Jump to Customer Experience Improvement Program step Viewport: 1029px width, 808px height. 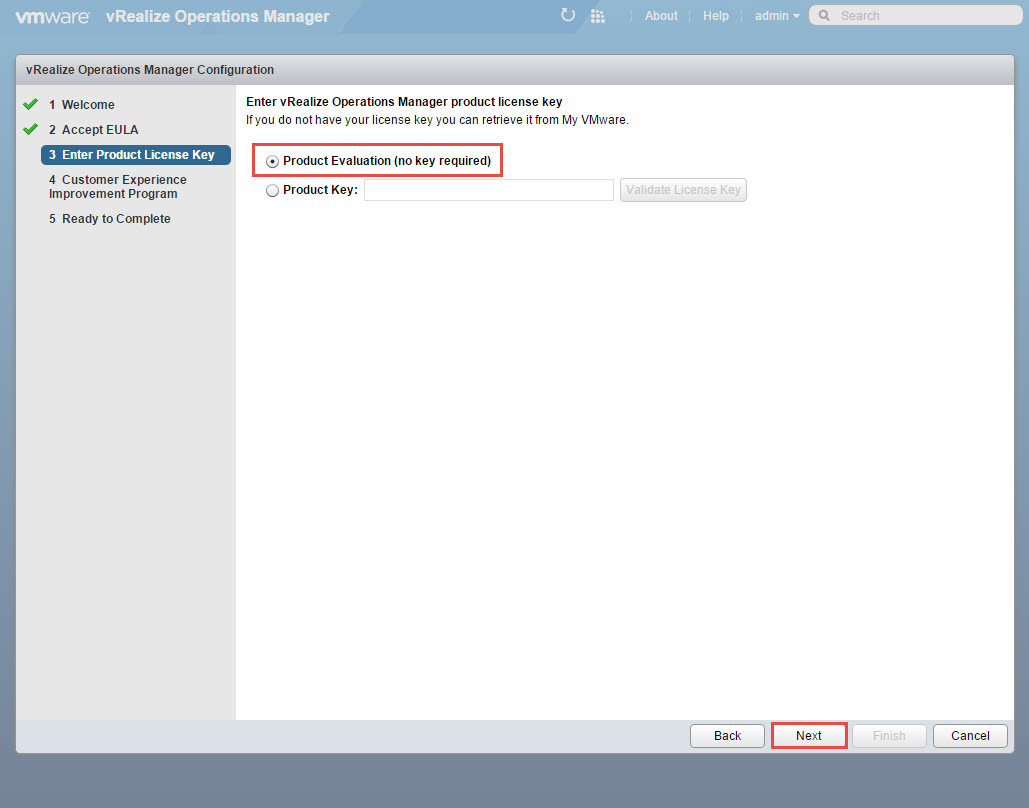[118, 187]
